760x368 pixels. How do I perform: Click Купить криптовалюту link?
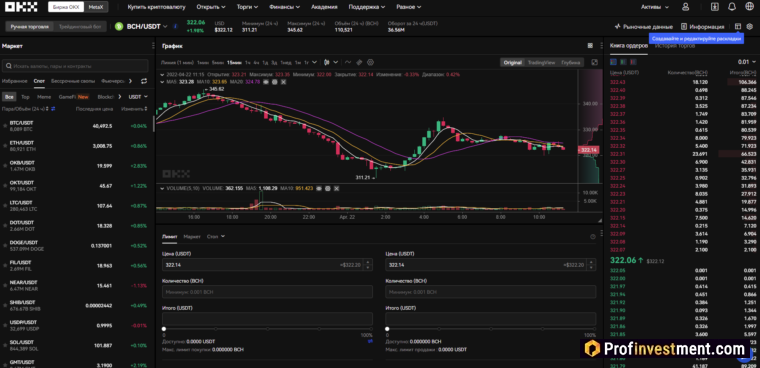coord(156,7)
